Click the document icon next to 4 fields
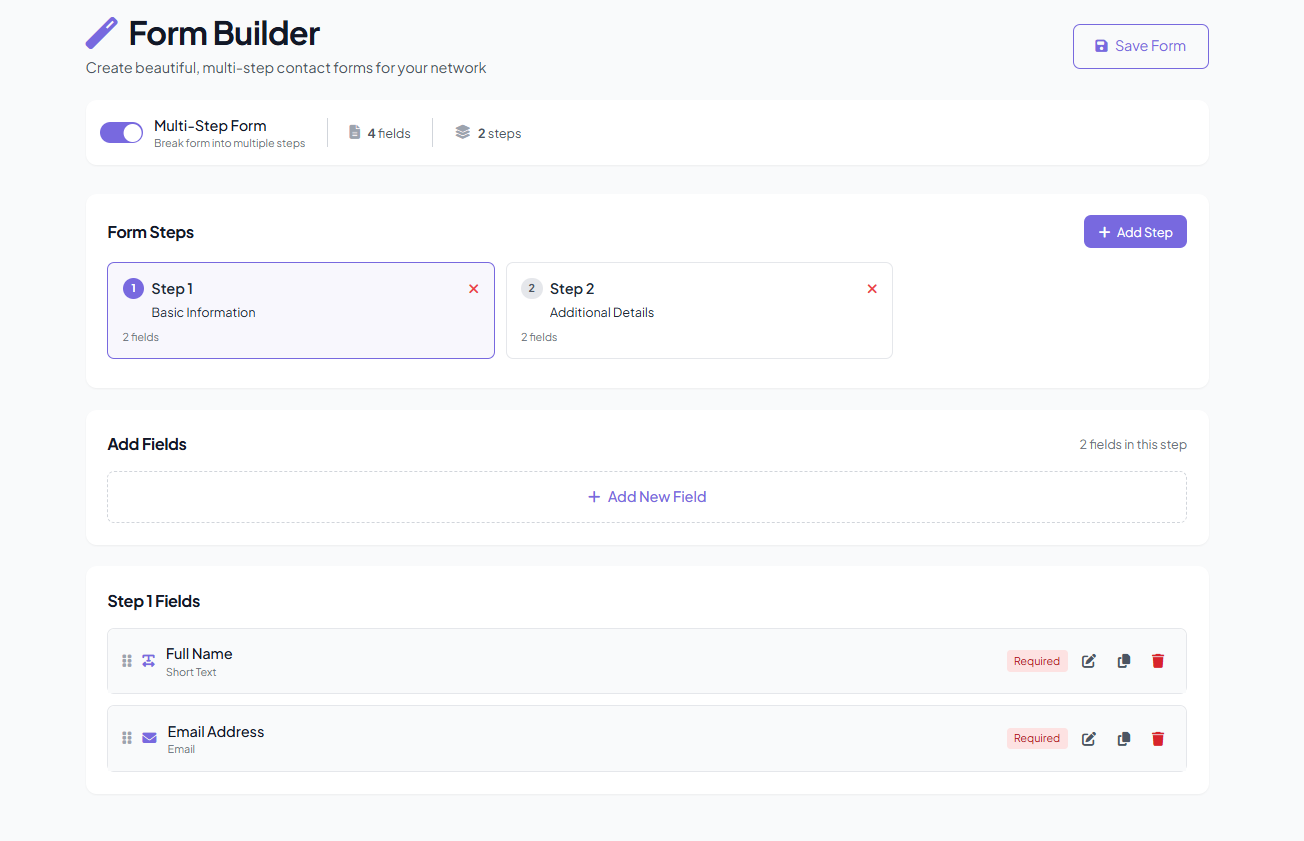1304x841 pixels. pyautogui.click(x=354, y=131)
